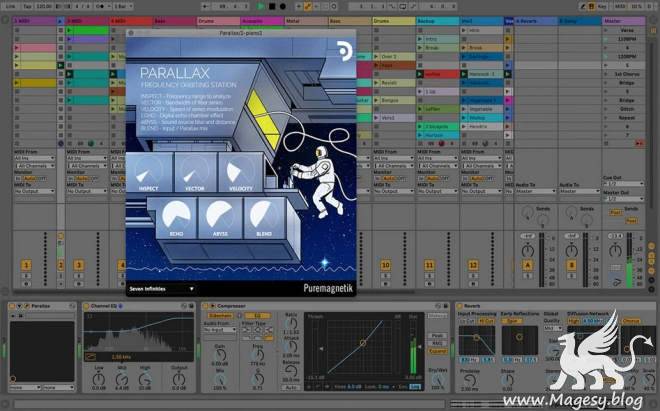Click the Channel EQ Output knob
The height and width of the screenshot is (411, 660).
click(x=178, y=379)
